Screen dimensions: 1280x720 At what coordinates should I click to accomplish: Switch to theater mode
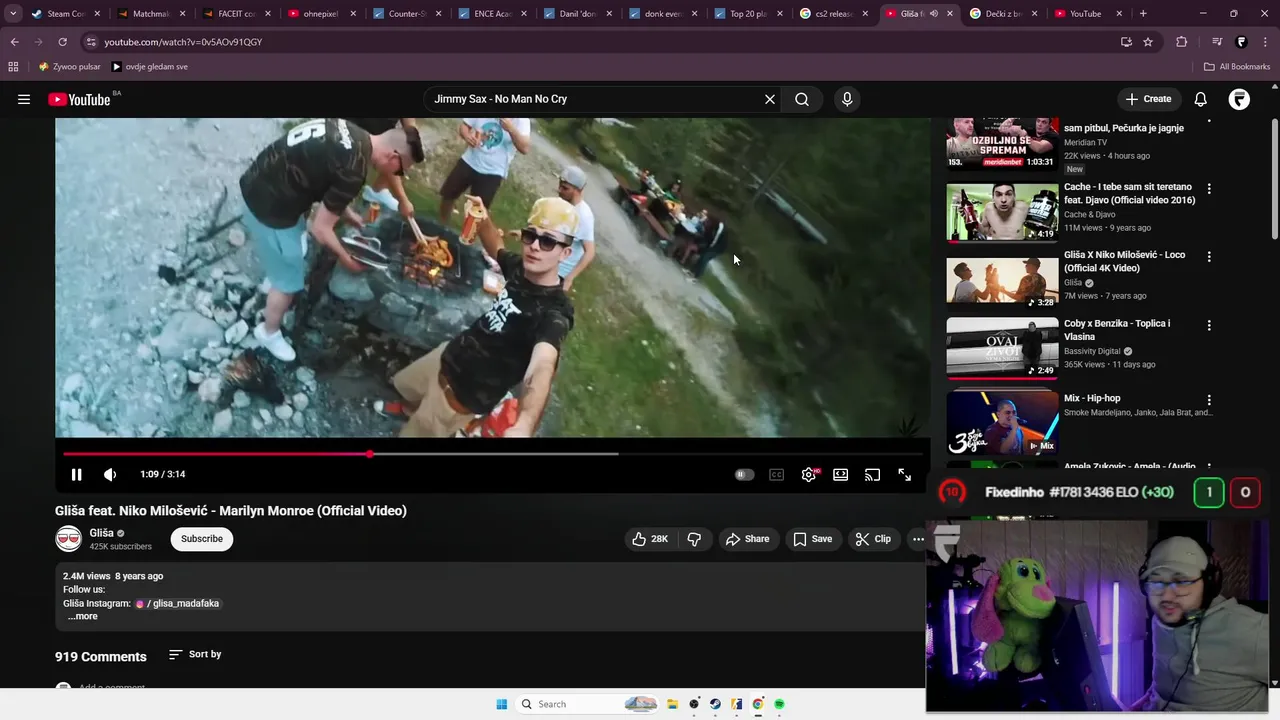pyautogui.click(x=841, y=474)
